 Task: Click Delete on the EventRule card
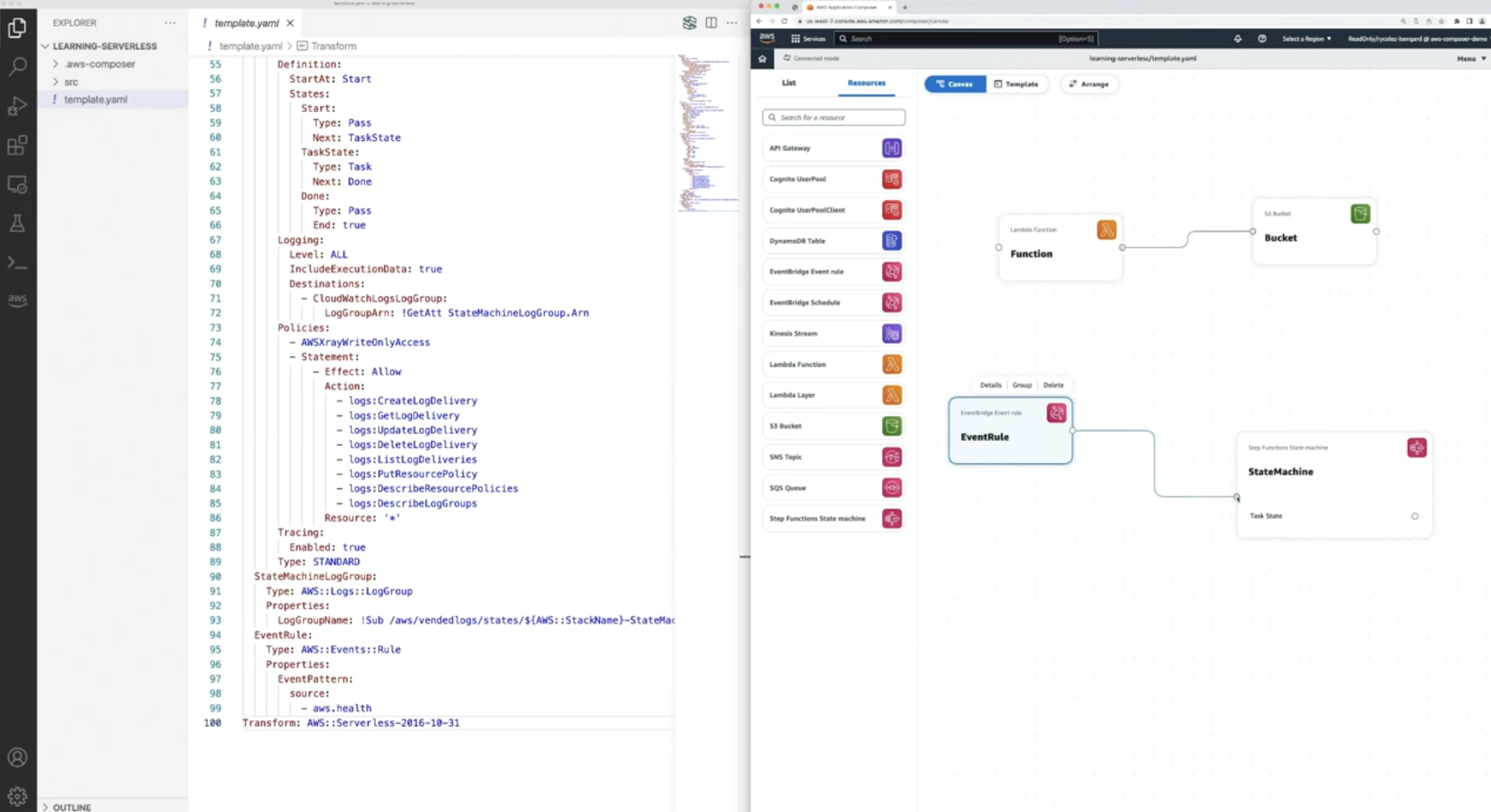tap(1053, 385)
